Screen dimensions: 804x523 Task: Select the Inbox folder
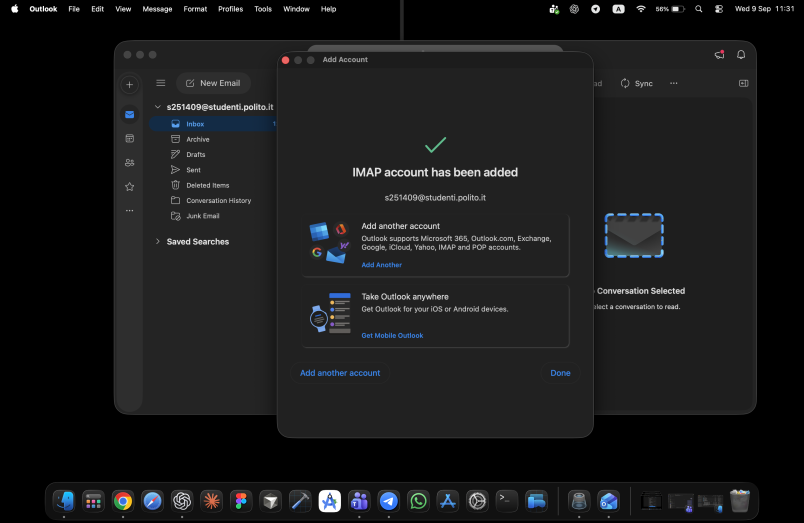[x=213, y=124]
